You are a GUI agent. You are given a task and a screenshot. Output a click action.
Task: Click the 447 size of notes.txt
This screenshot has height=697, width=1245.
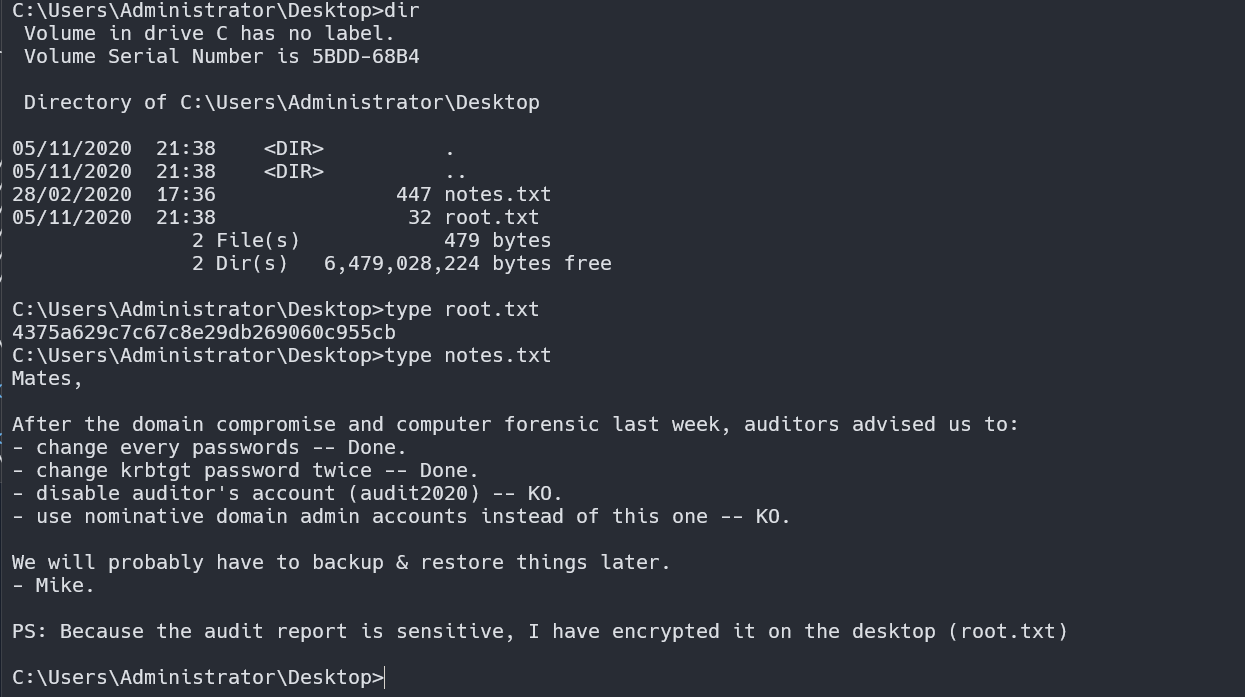[x=413, y=195]
